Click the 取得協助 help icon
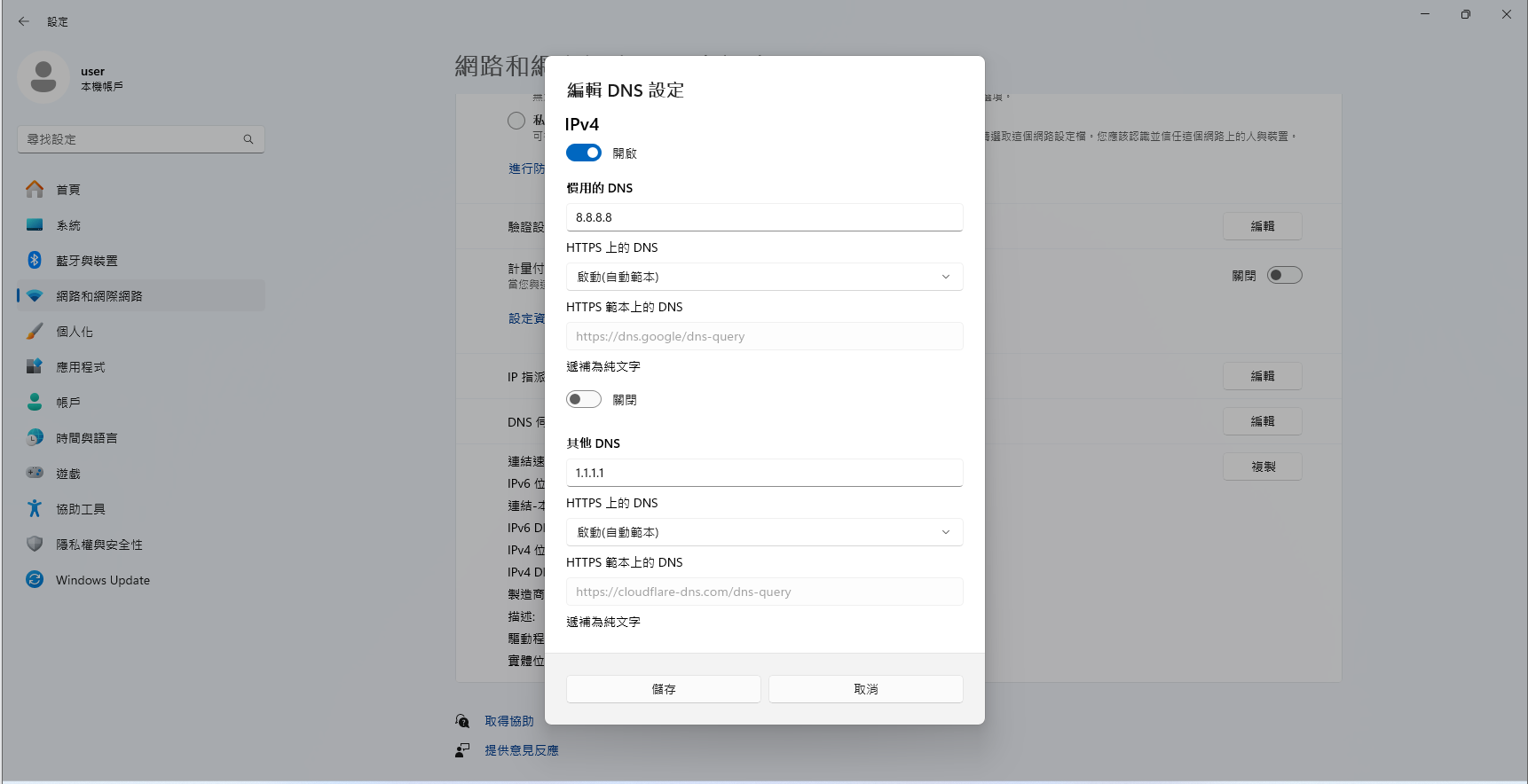1528x784 pixels. click(462, 721)
